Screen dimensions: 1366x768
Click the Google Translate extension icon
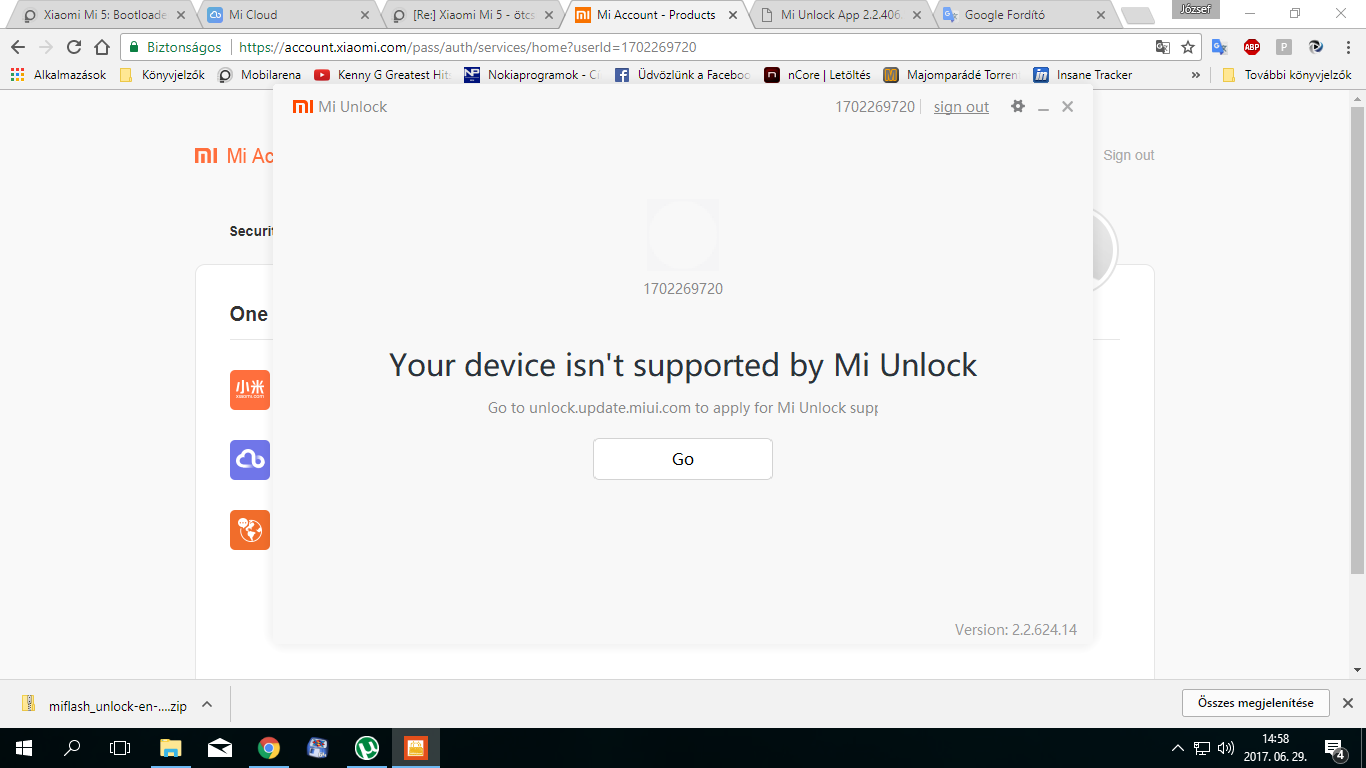click(x=1219, y=47)
